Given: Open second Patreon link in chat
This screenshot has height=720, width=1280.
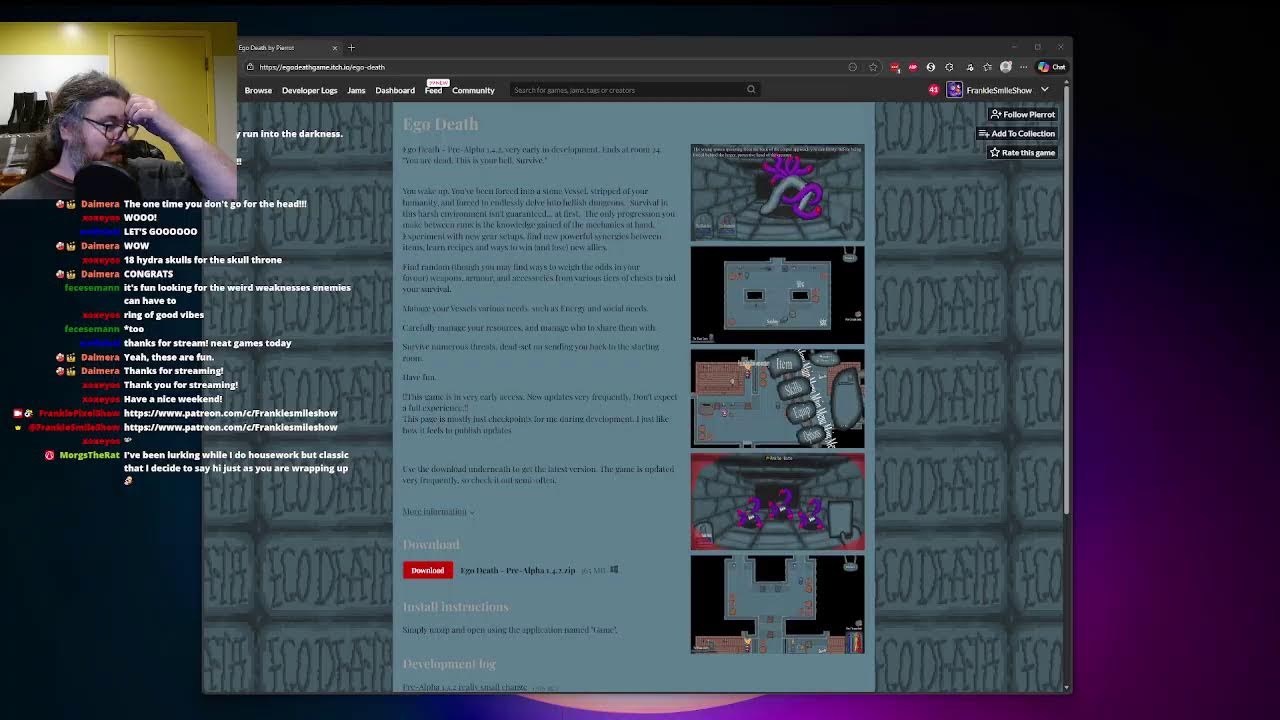Looking at the screenshot, I should [x=230, y=427].
